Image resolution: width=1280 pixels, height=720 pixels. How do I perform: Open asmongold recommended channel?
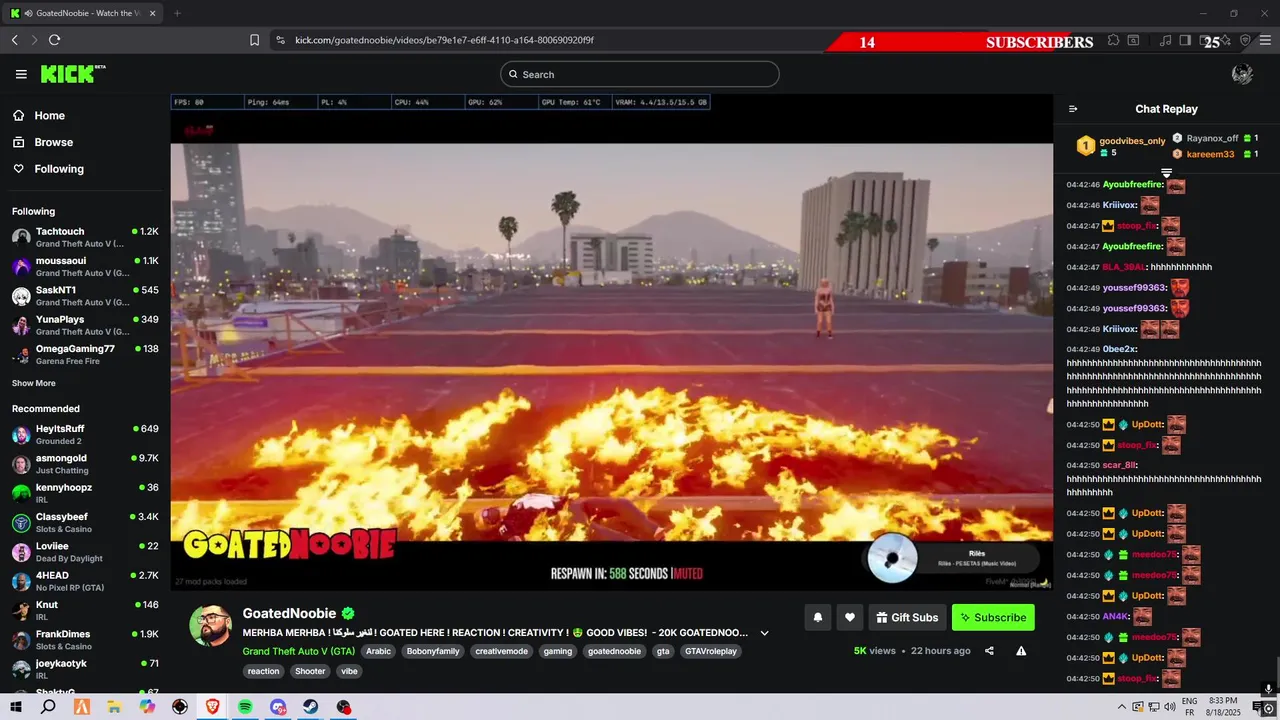[x=85, y=464]
